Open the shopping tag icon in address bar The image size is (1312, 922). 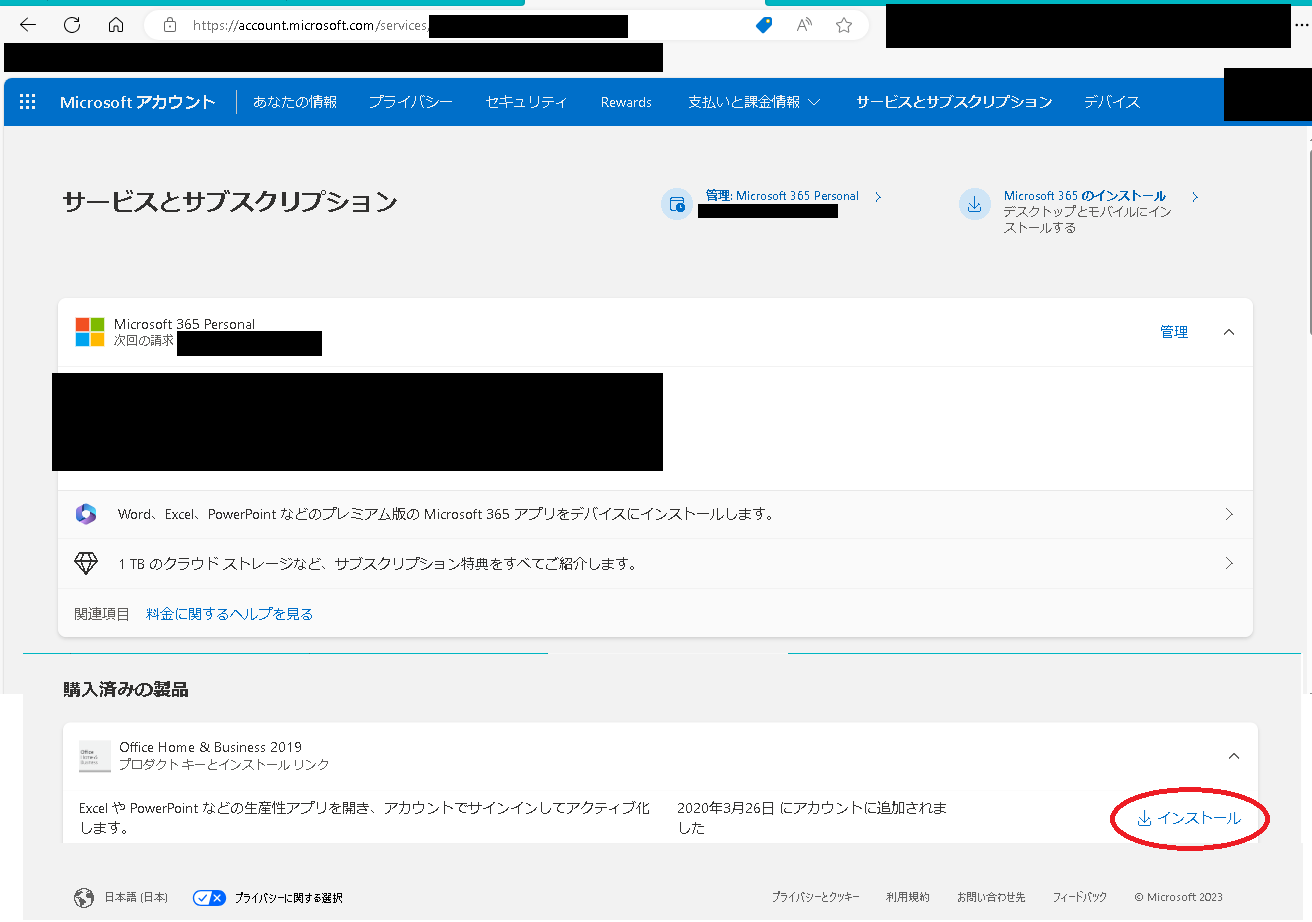[x=764, y=25]
